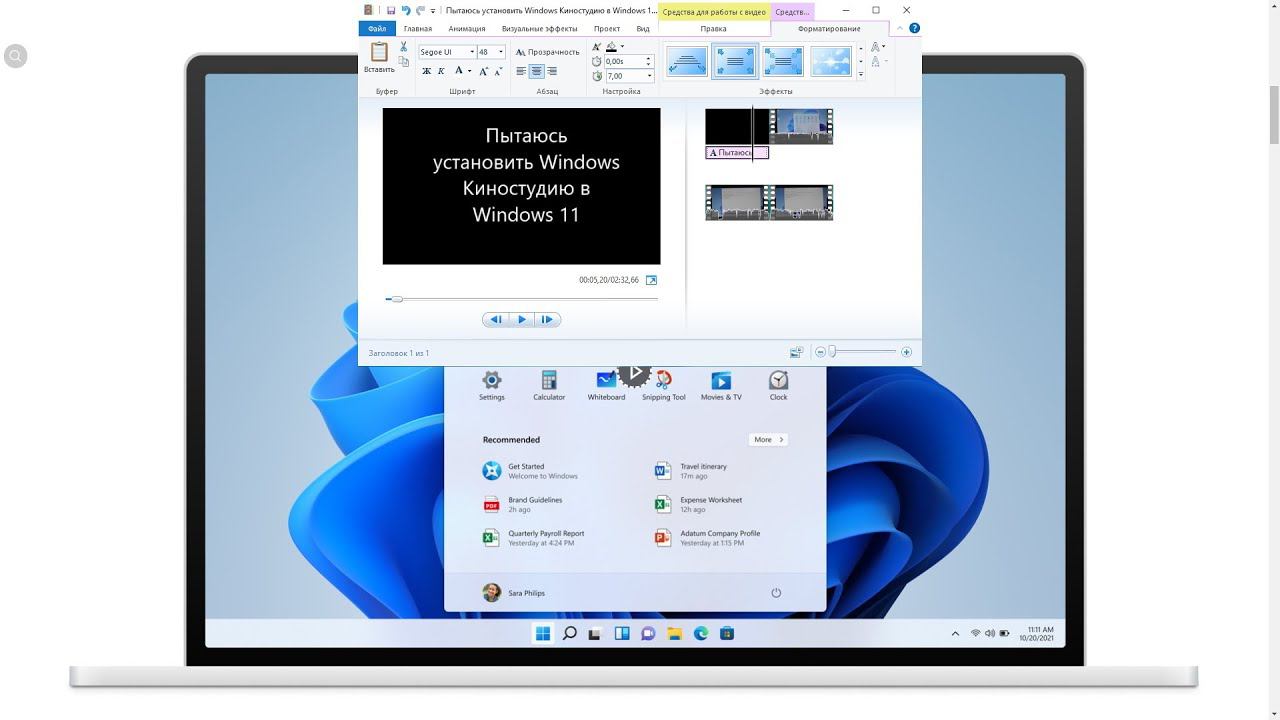1280x720 pixels.
Task: Open the Quarterly Payroll Report file
Action: coord(533,538)
